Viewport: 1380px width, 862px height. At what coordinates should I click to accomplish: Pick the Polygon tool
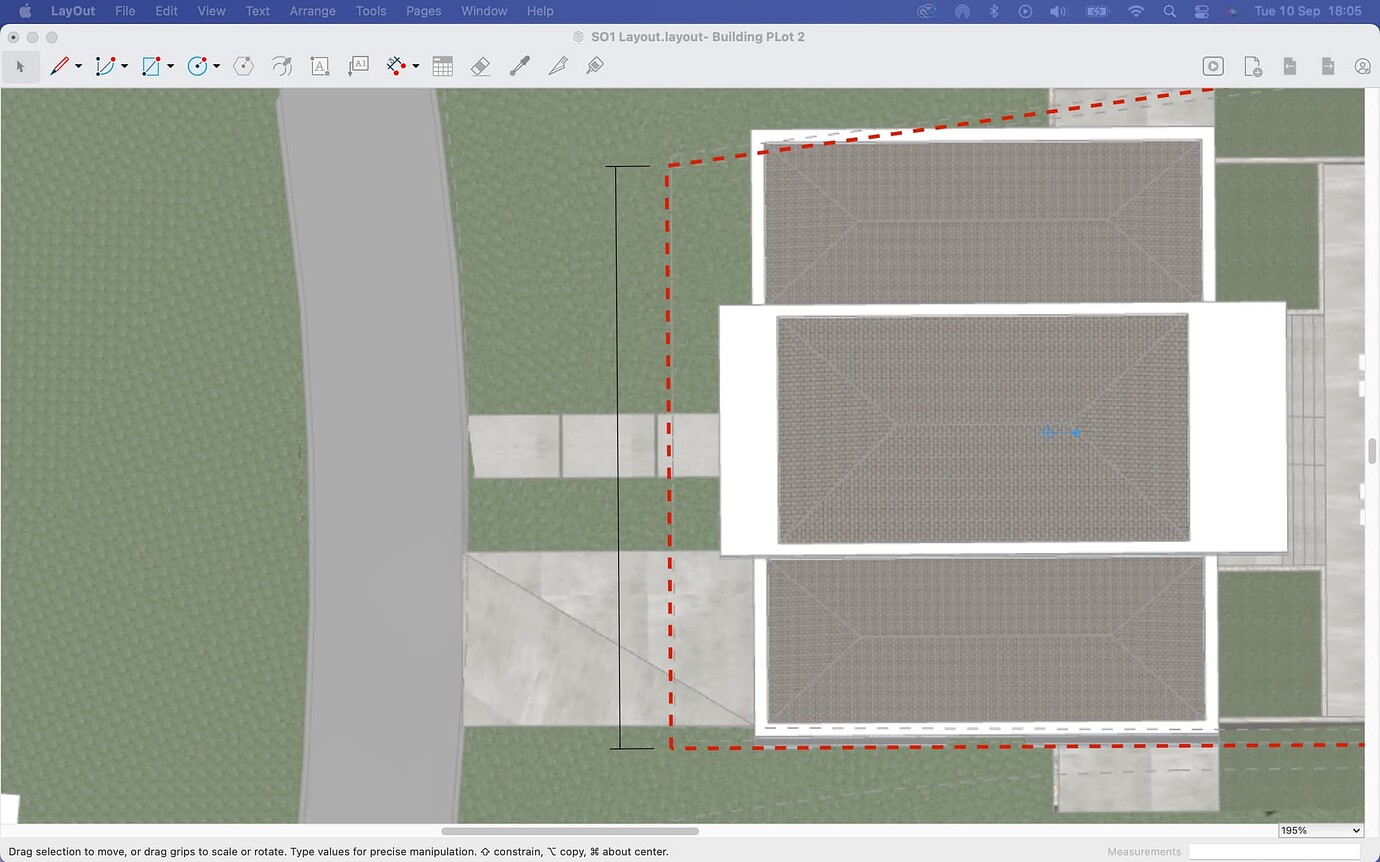243,66
